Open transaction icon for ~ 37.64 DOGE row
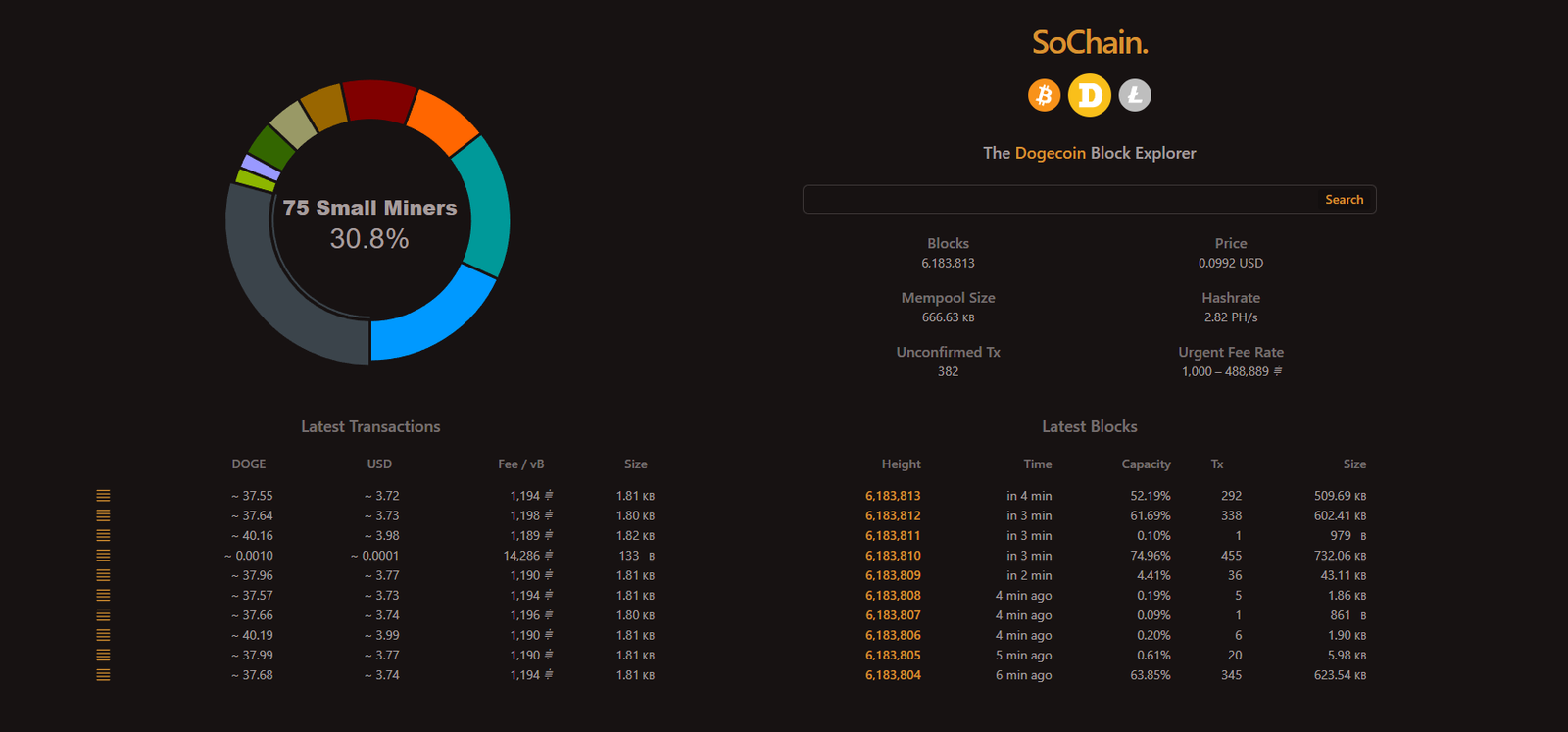This screenshot has height=732, width=1568. [x=103, y=515]
